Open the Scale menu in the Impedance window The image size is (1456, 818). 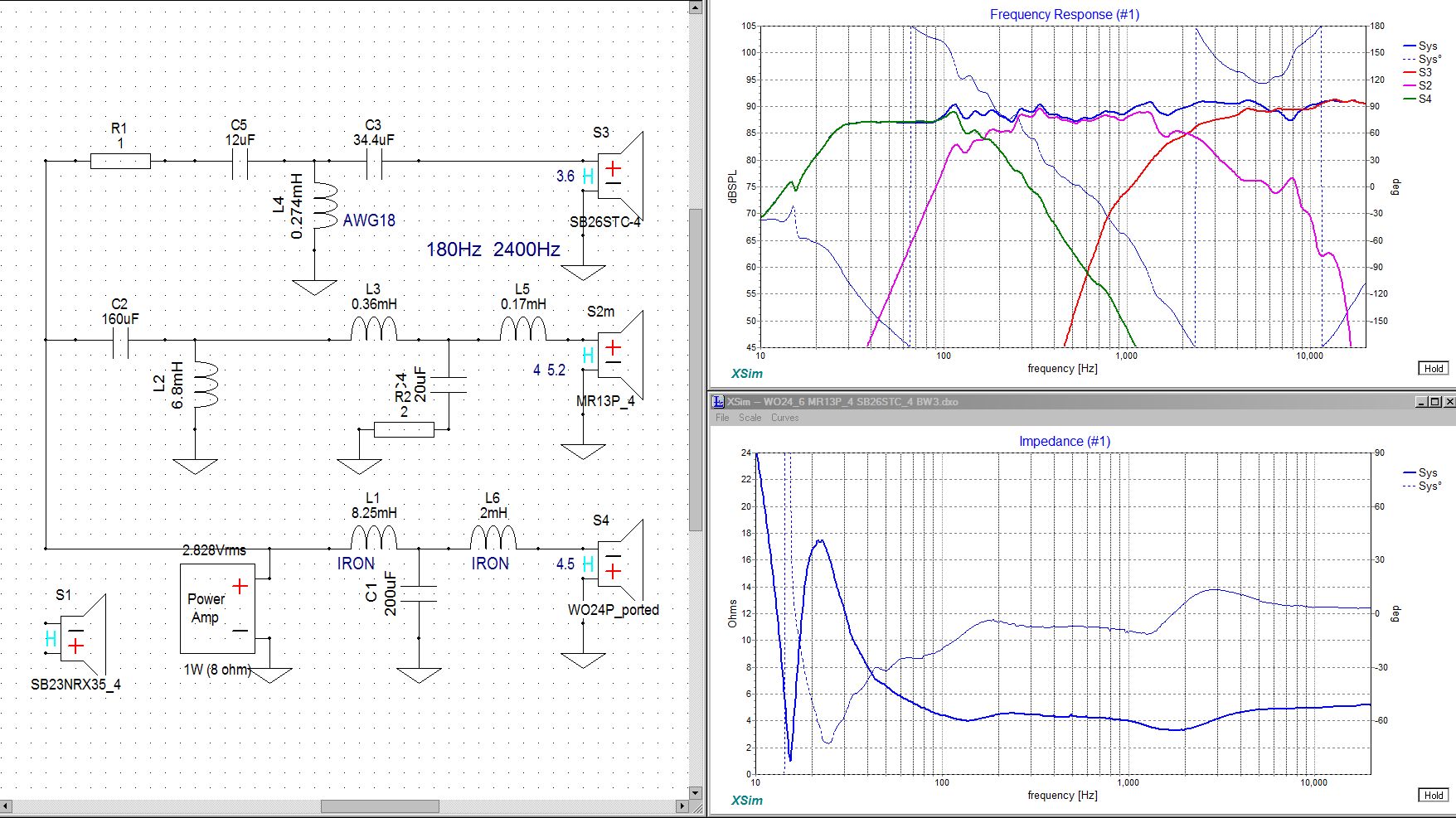pos(750,418)
